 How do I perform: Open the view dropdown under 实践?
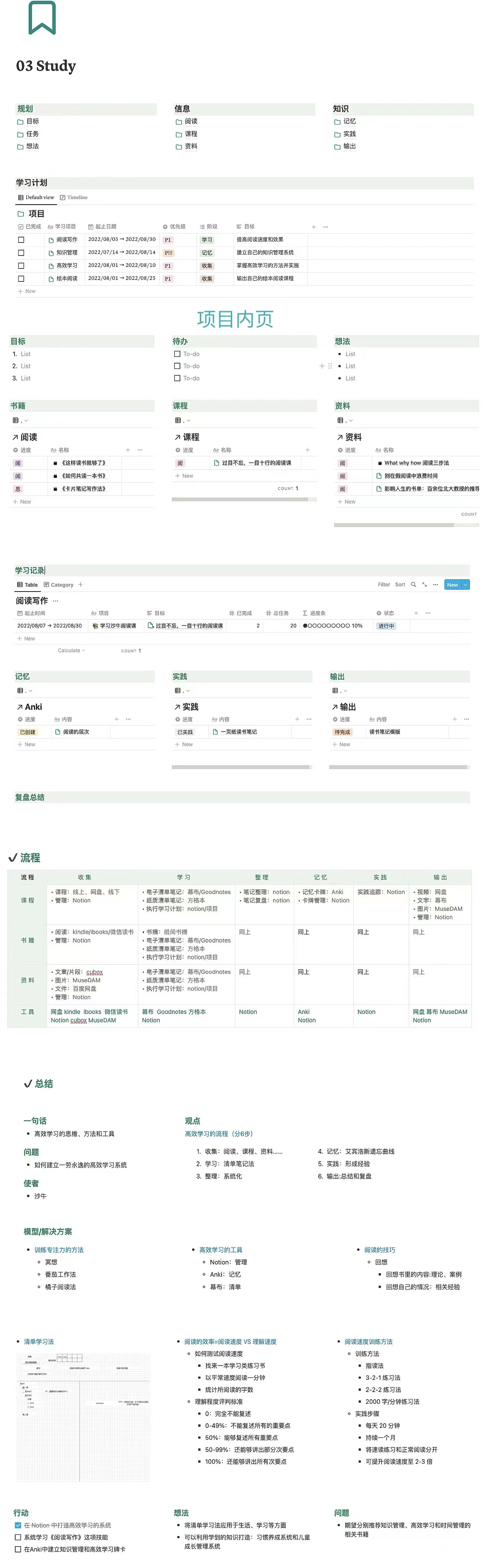(x=183, y=691)
